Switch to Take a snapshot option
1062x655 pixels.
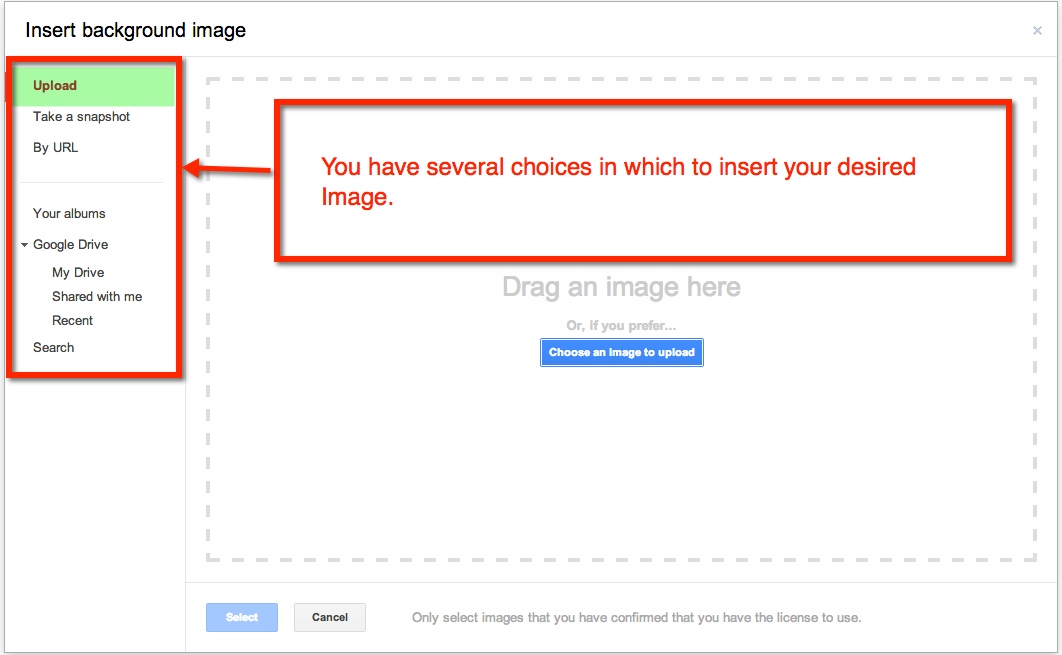click(81, 117)
